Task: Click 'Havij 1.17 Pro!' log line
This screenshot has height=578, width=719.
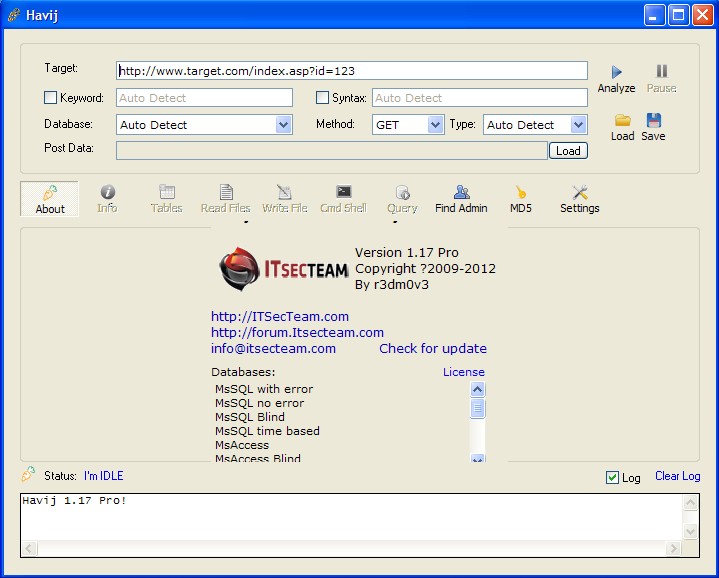Action: pyautogui.click(x=74, y=501)
